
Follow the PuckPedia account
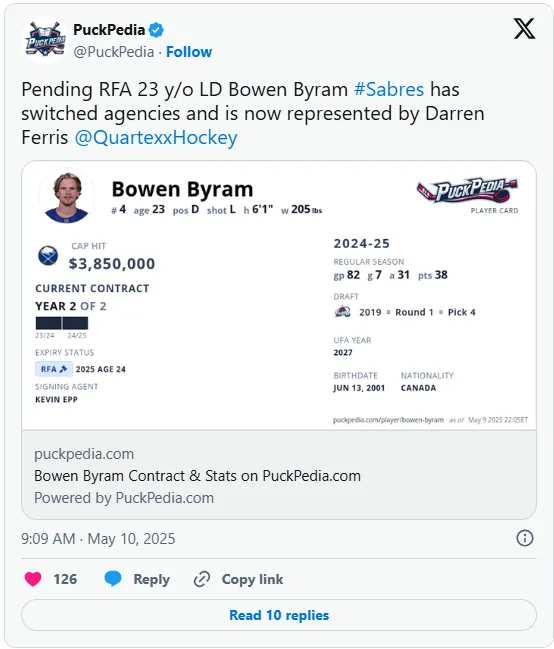point(189,52)
